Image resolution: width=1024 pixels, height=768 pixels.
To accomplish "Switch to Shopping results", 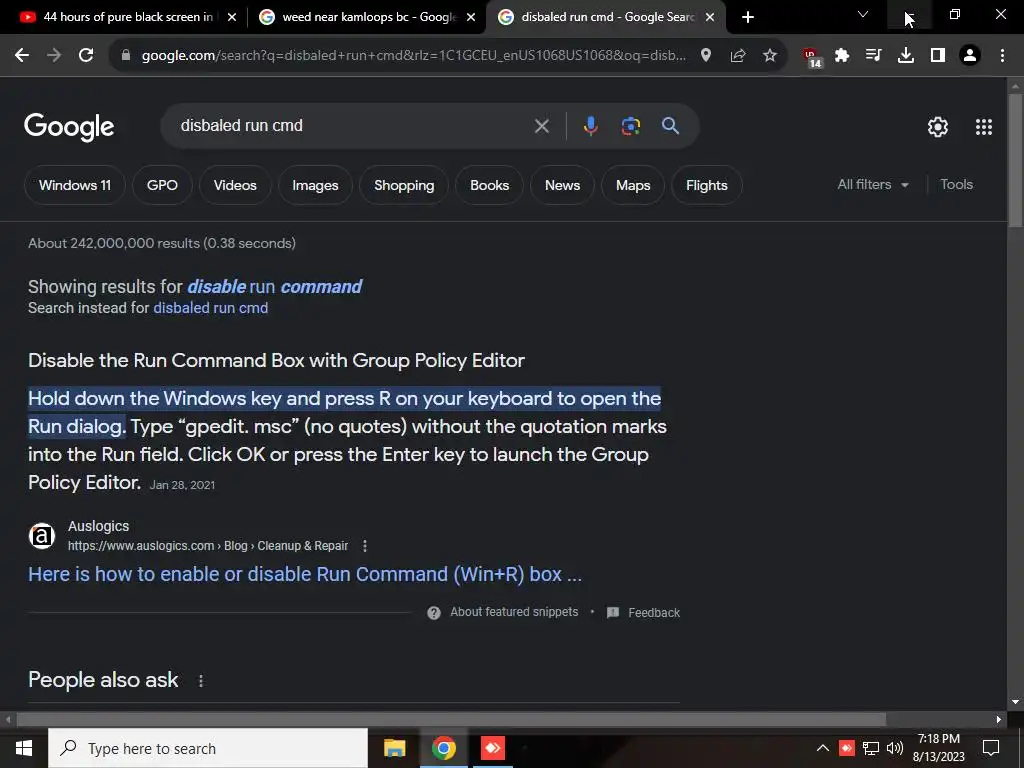I will pyautogui.click(x=404, y=185).
